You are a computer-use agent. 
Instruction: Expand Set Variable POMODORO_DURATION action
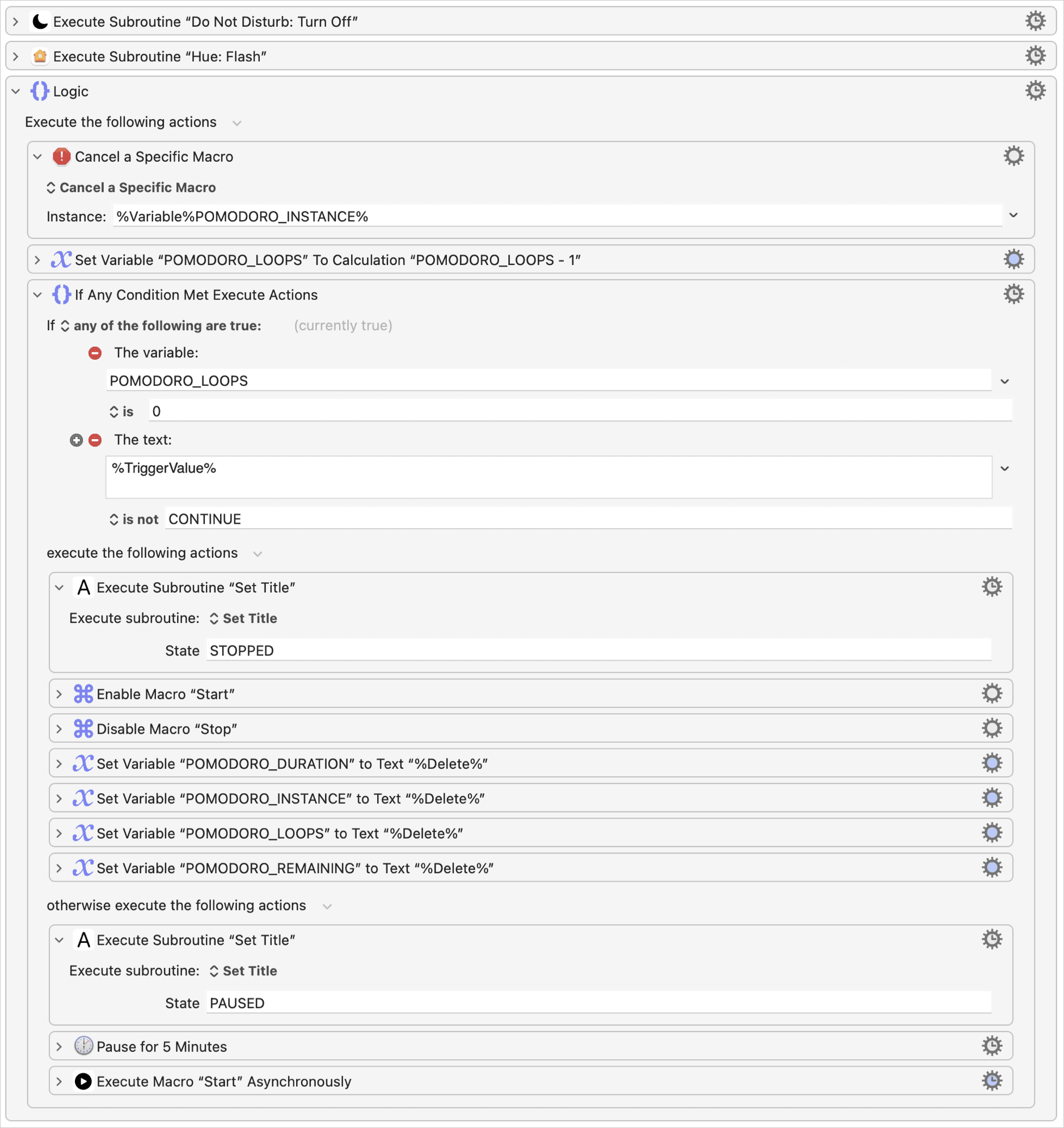point(59,764)
